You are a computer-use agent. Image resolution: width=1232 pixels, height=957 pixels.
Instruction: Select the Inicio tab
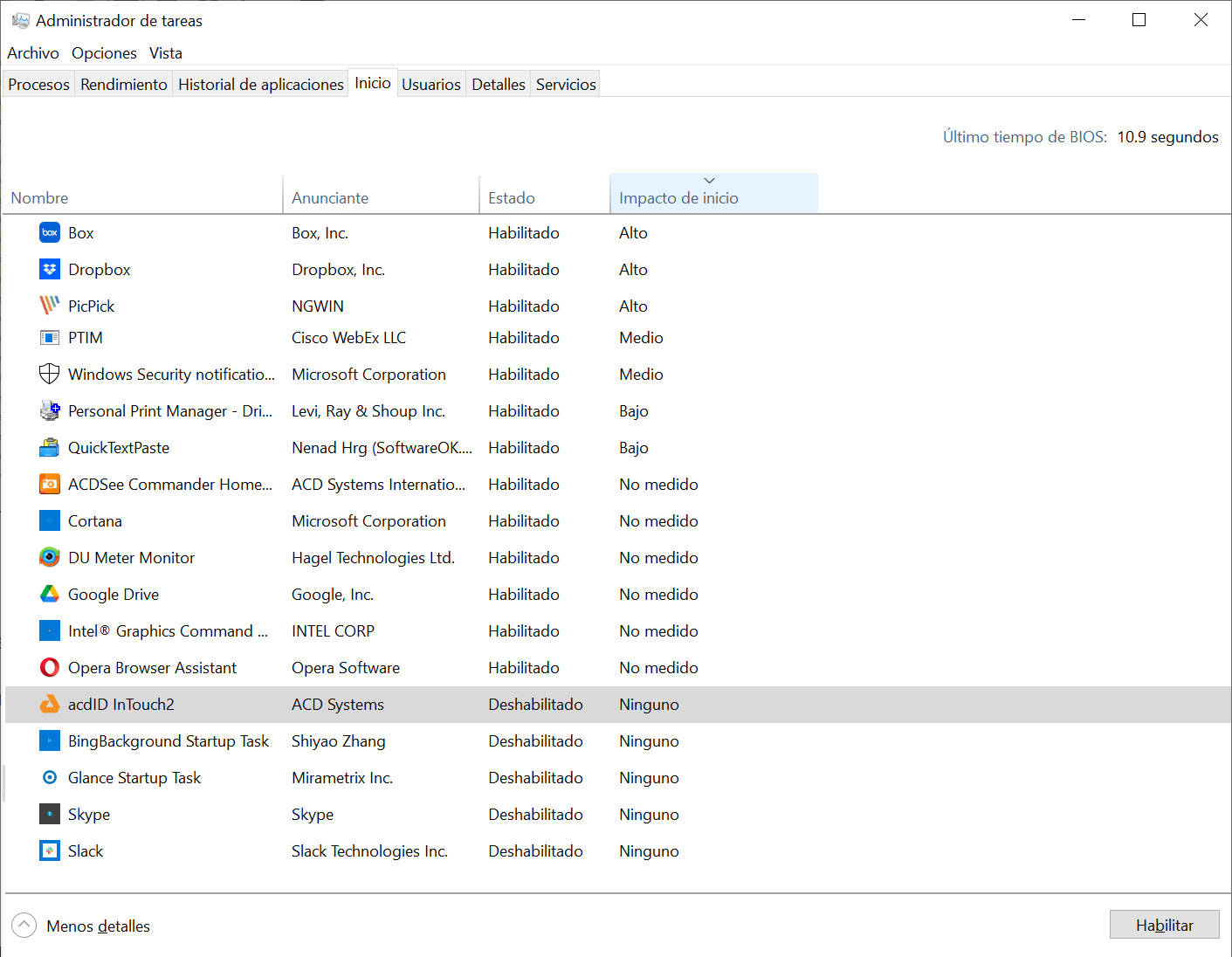(x=373, y=83)
